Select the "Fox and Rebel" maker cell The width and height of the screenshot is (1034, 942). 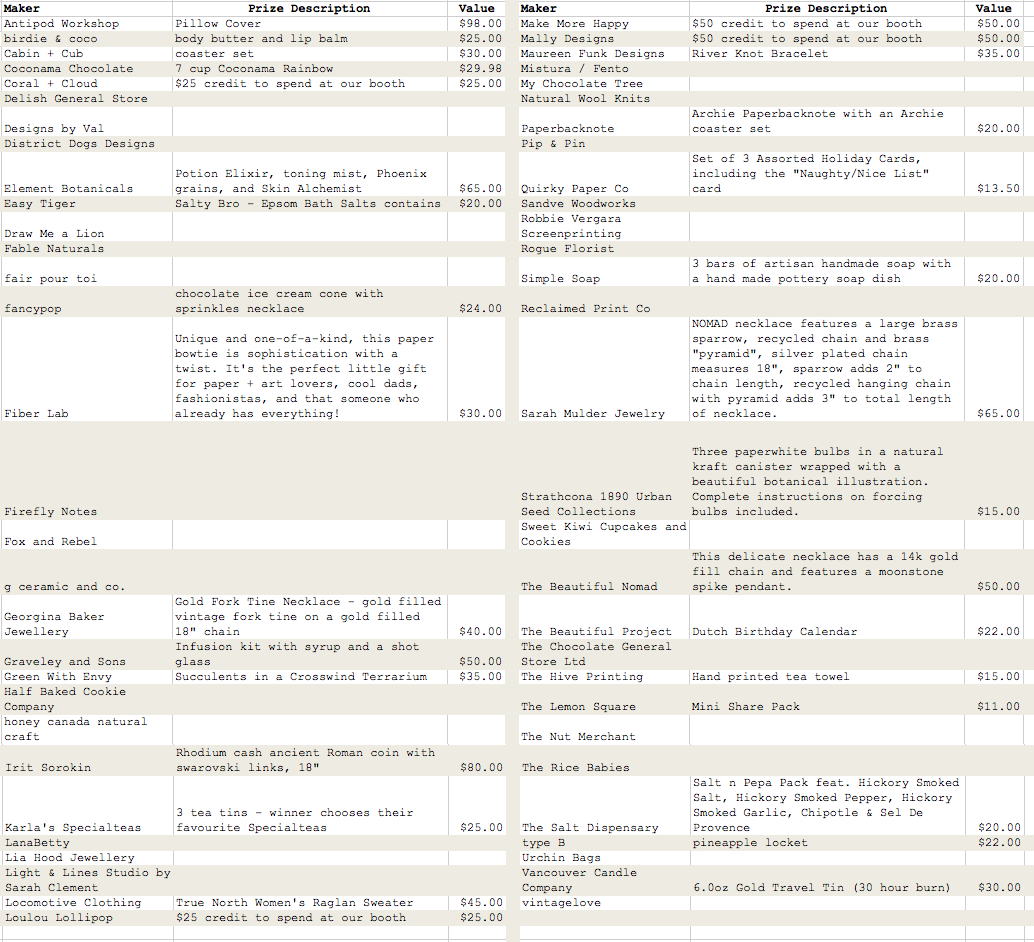[x=86, y=534]
